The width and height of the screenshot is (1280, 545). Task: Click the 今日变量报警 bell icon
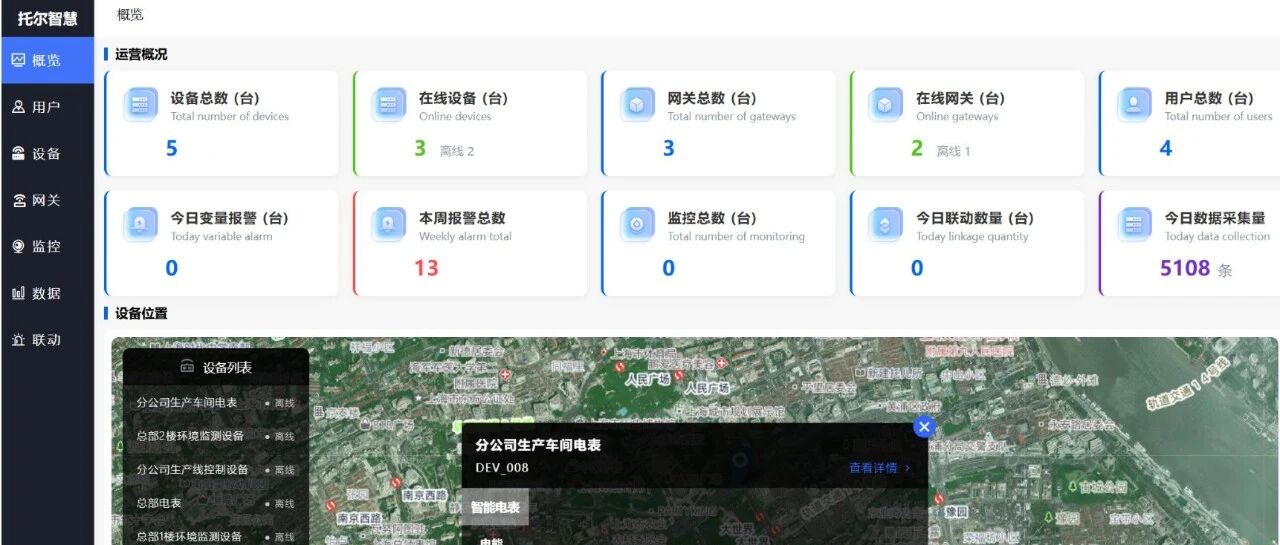click(140, 225)
